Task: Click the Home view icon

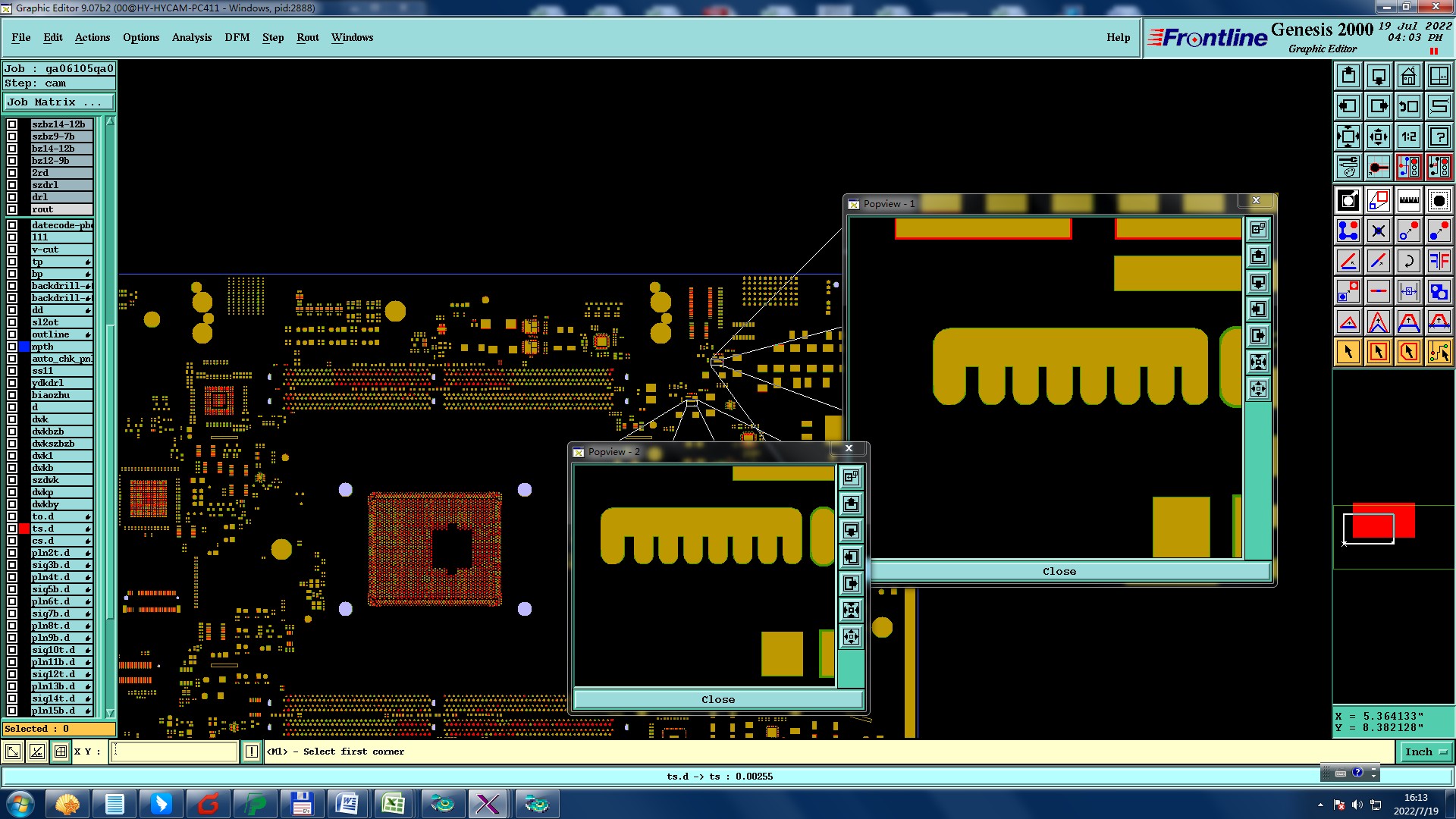Action: 1408,76
